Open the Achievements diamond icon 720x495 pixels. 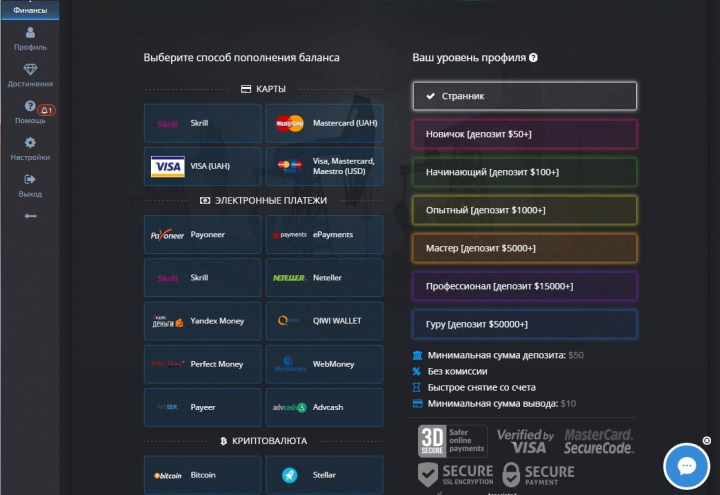pyautogui.click(x=29, y=76)
